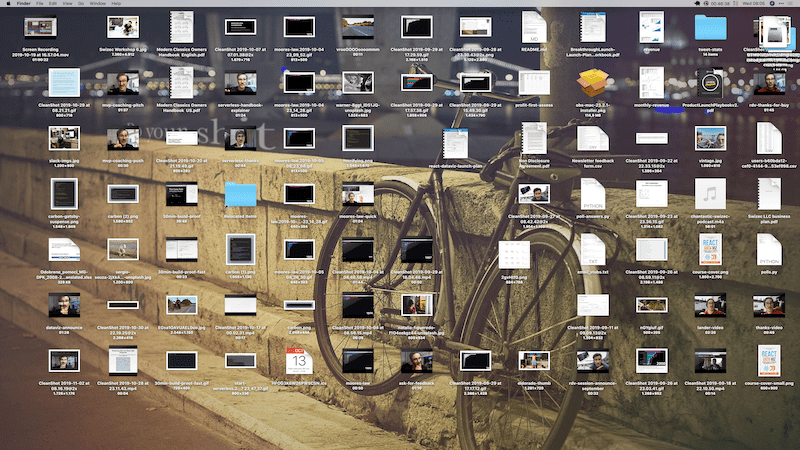Select the mvp-coaching-pitch video thumbnail

pos(124,82)
